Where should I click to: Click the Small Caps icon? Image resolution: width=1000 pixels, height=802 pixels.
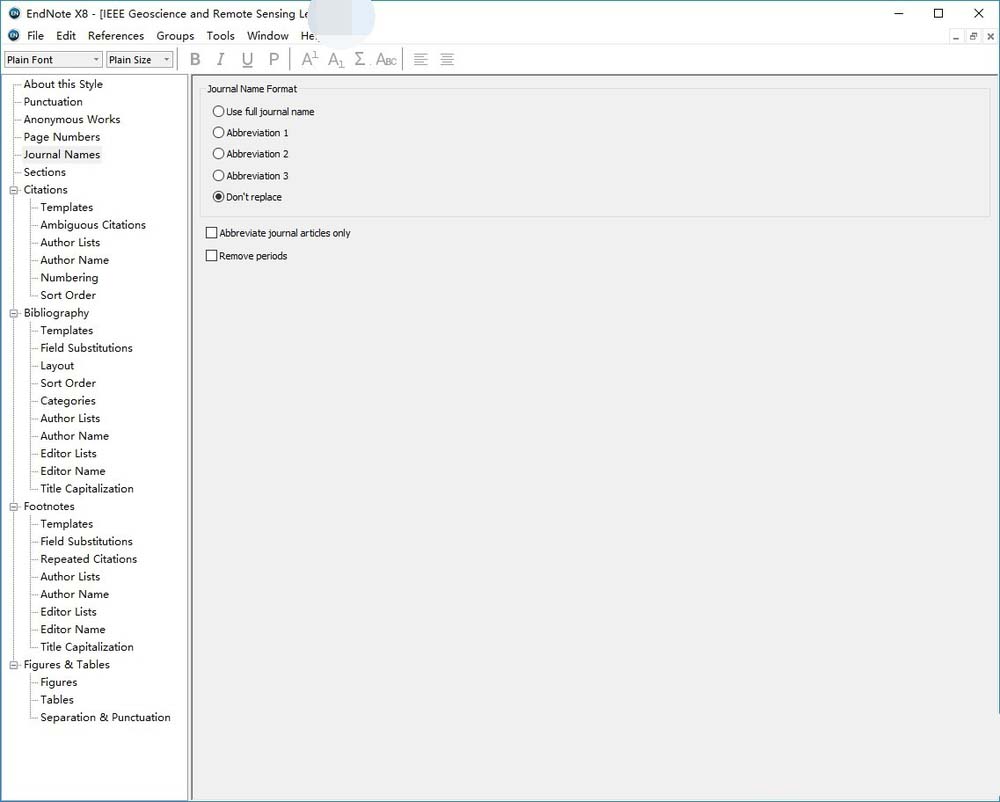point(386,60)
